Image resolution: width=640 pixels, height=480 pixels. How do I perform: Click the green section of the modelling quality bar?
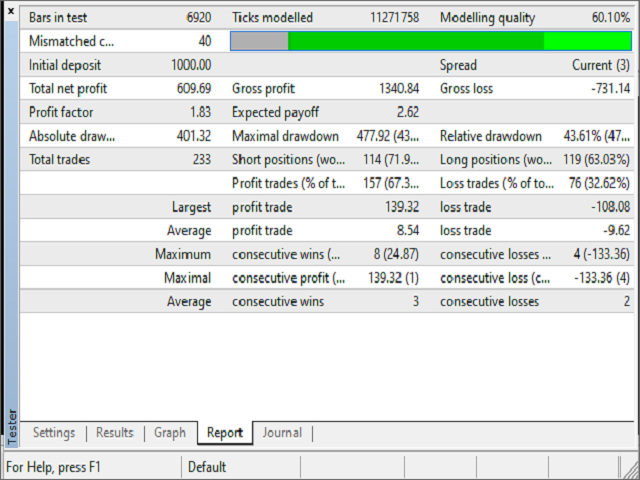(415, 41)
